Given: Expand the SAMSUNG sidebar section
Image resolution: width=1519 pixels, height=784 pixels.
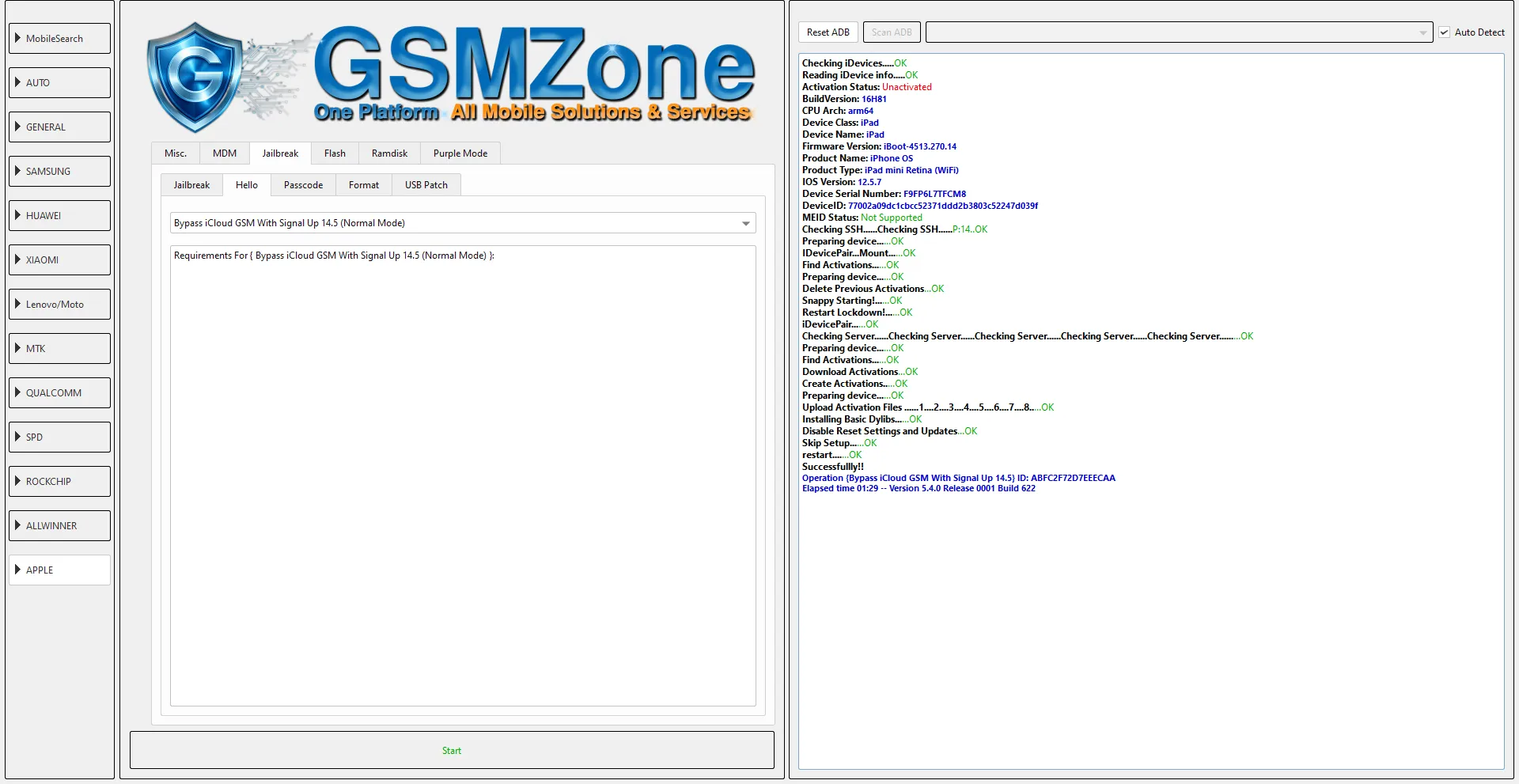Looking at the screenshot, I should pos(59,172).
